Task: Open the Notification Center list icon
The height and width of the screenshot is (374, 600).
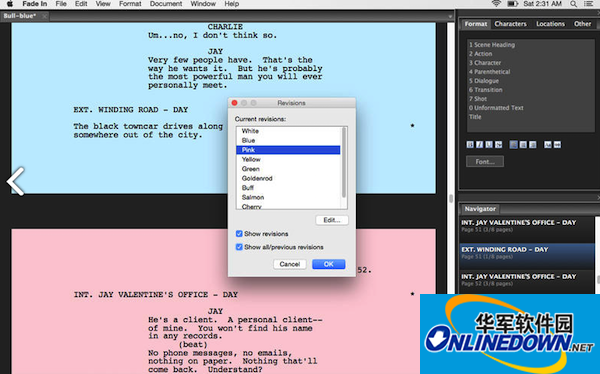Action: pyautogui.click(x=589, y=4)
